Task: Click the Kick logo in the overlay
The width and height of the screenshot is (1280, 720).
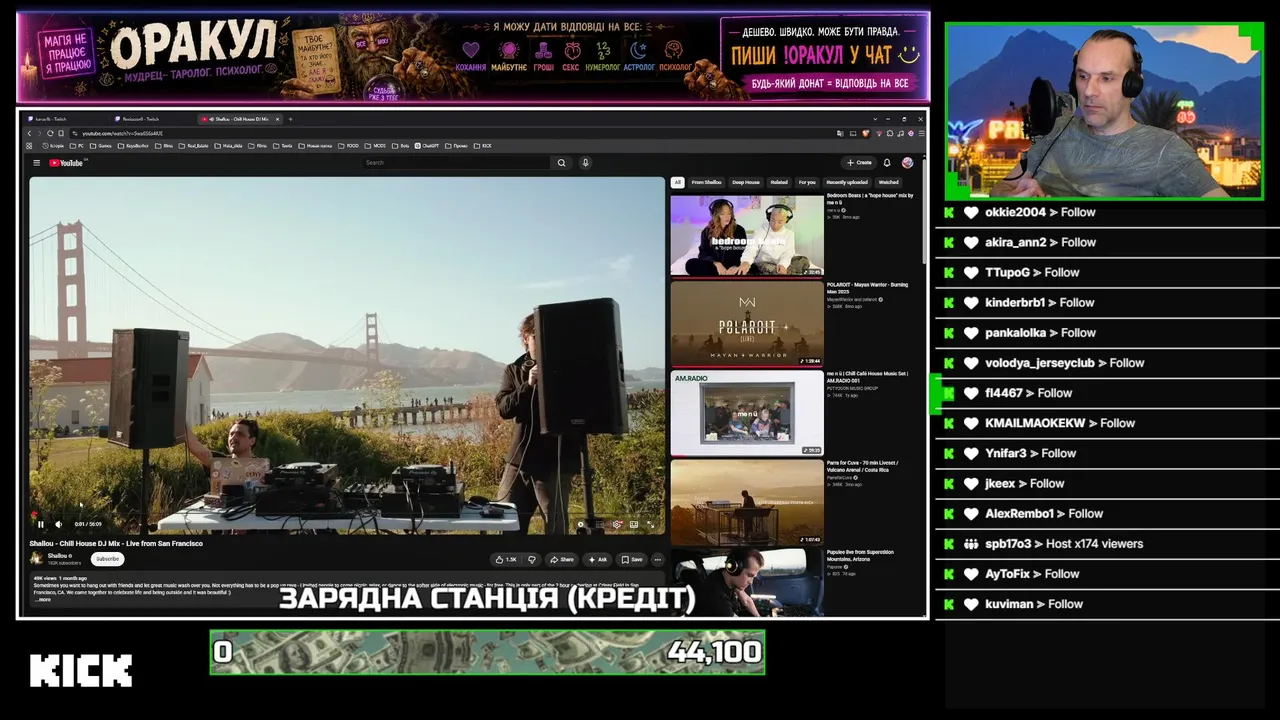Action: (x=81, y=671)
